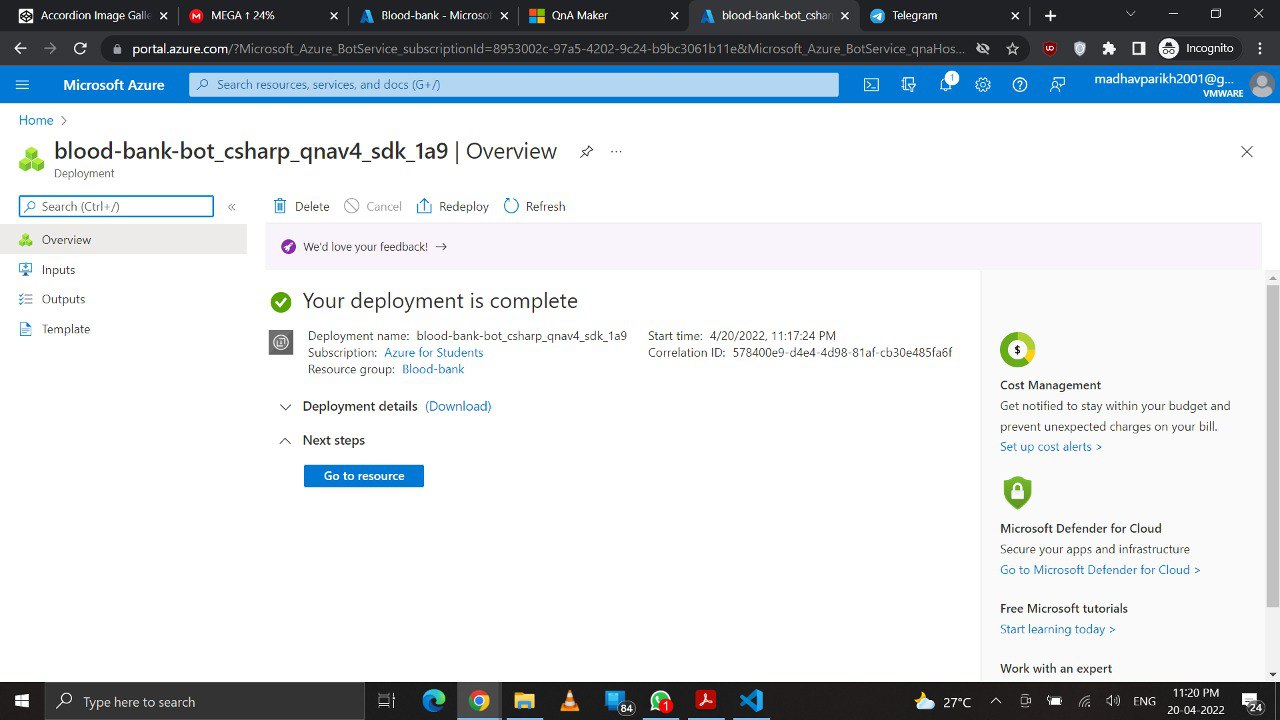Image resolution: width=1280 pixels, height=720 pixels.
Task: Refresh the deployment overview
Action: [x=535, y=207]
